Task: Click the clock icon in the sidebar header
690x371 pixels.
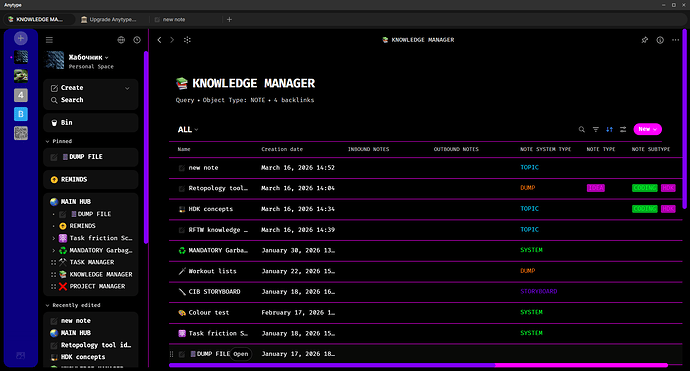Action: click(137, 40)
